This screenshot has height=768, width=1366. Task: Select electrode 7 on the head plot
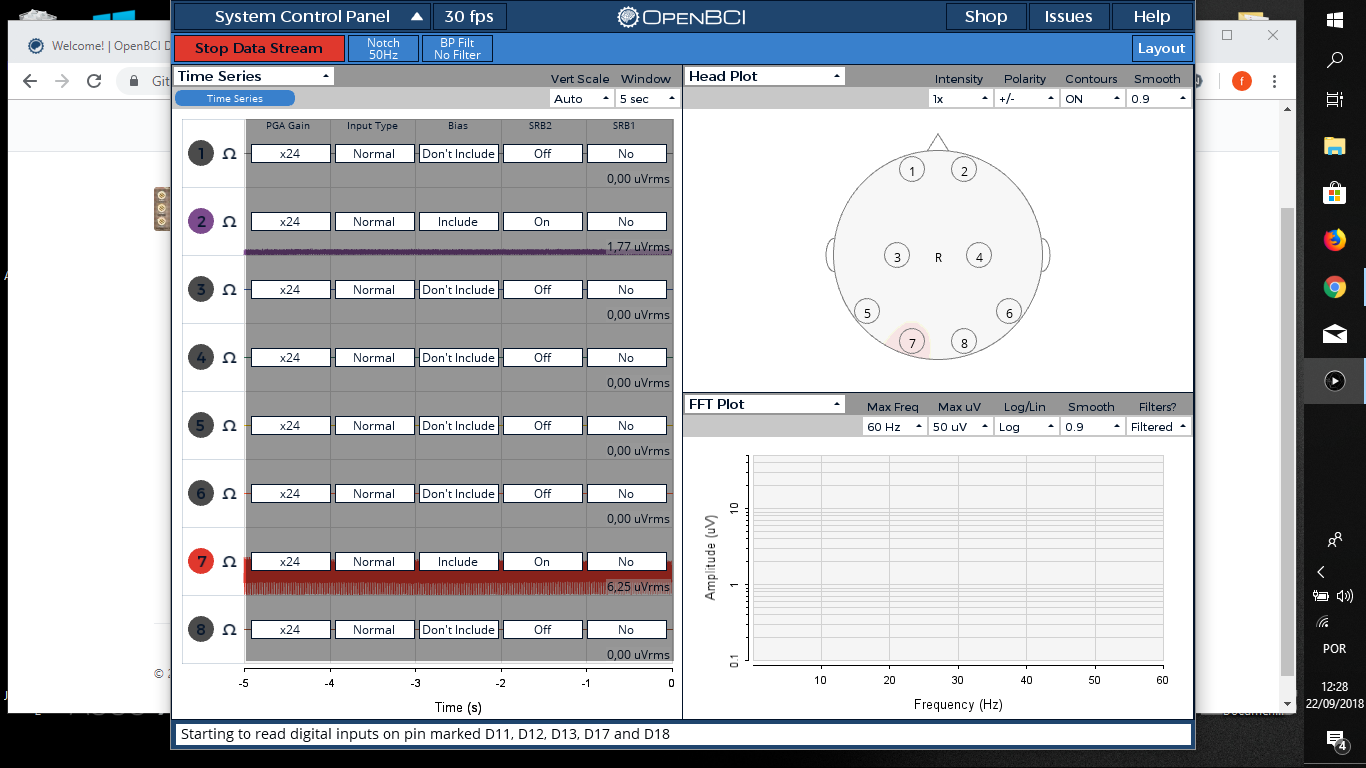(x=911, y=341)
